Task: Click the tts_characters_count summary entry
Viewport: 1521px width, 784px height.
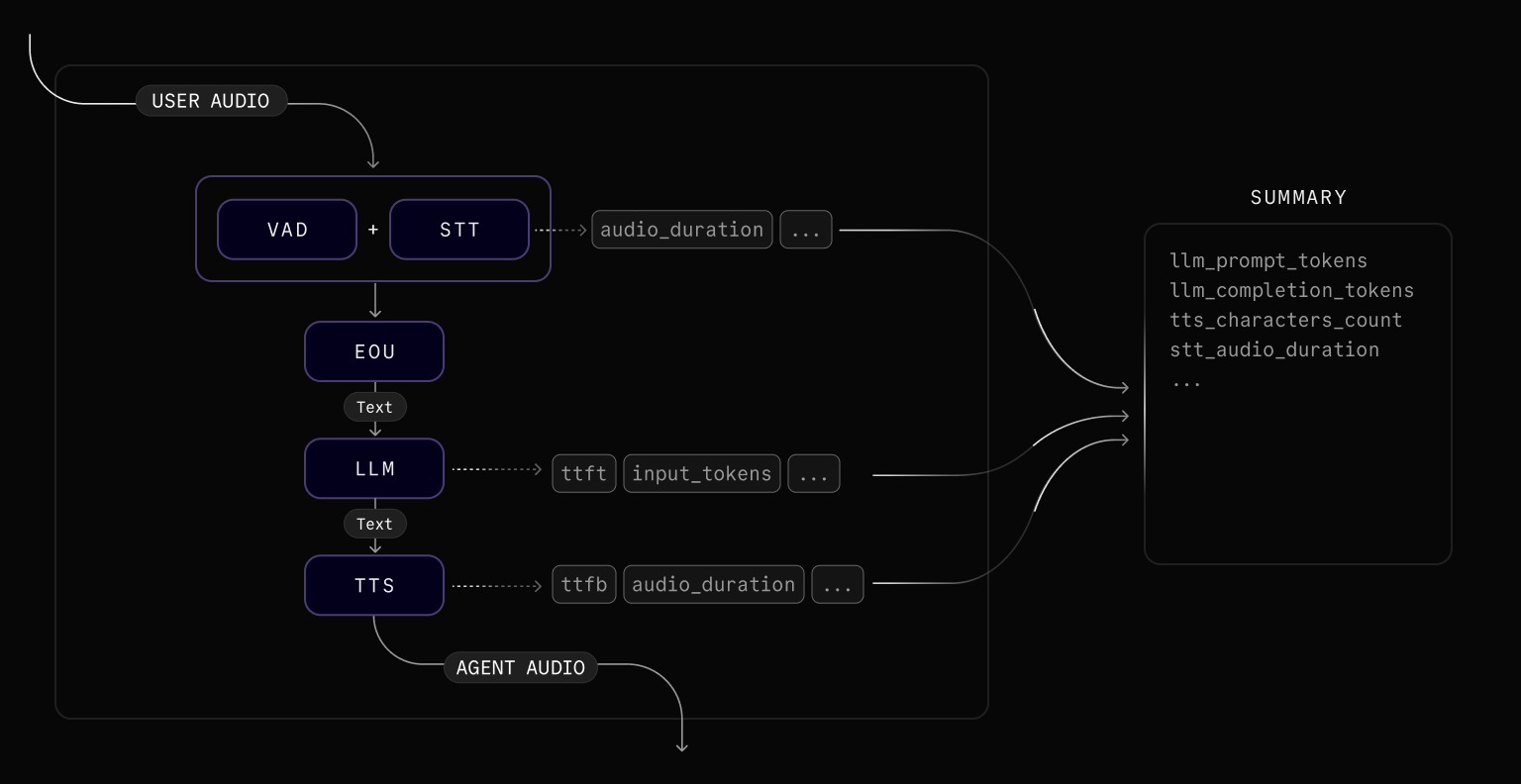Action: pyautogui.click(x=1286, y=320)
